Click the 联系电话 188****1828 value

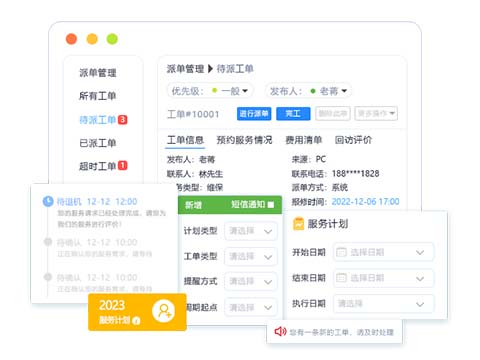pos(355,173)
